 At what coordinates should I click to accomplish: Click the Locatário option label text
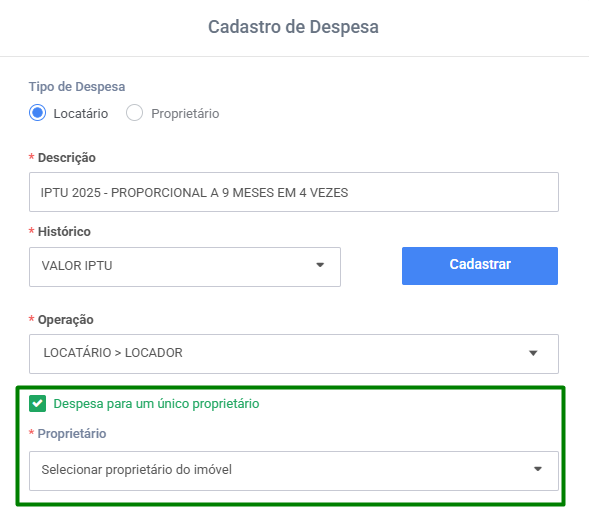coord(81,113)
